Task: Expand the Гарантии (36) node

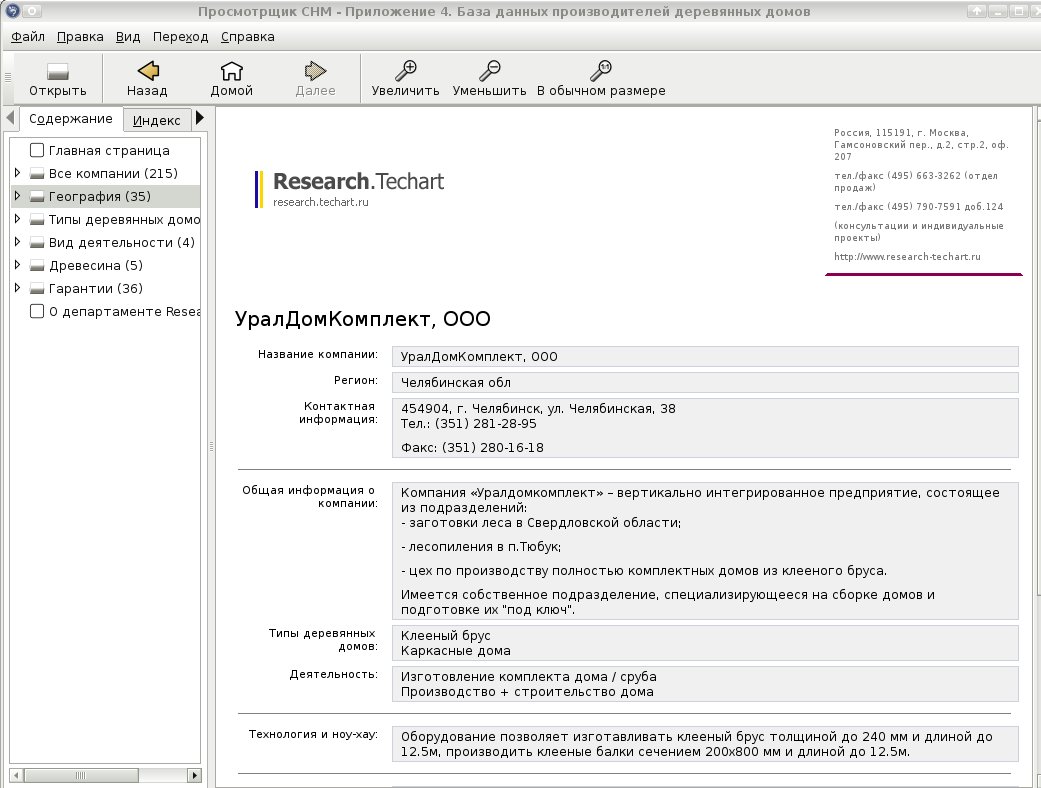Action: (x=17, y=287)
